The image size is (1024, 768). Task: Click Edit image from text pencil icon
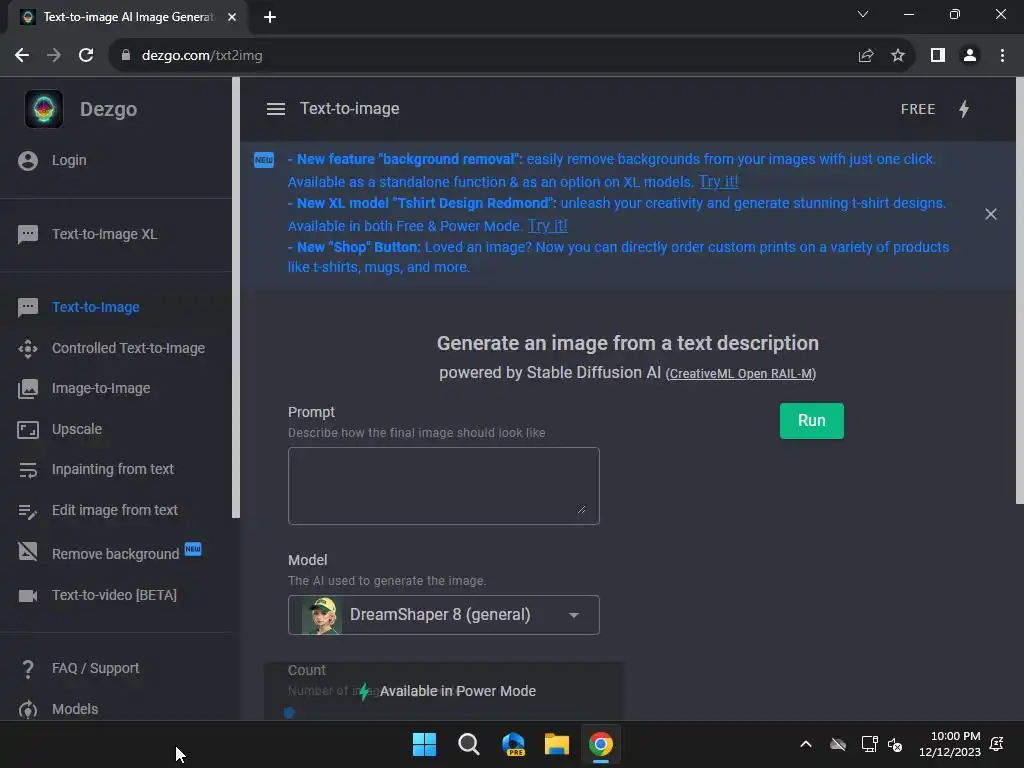tap(28, 511)
